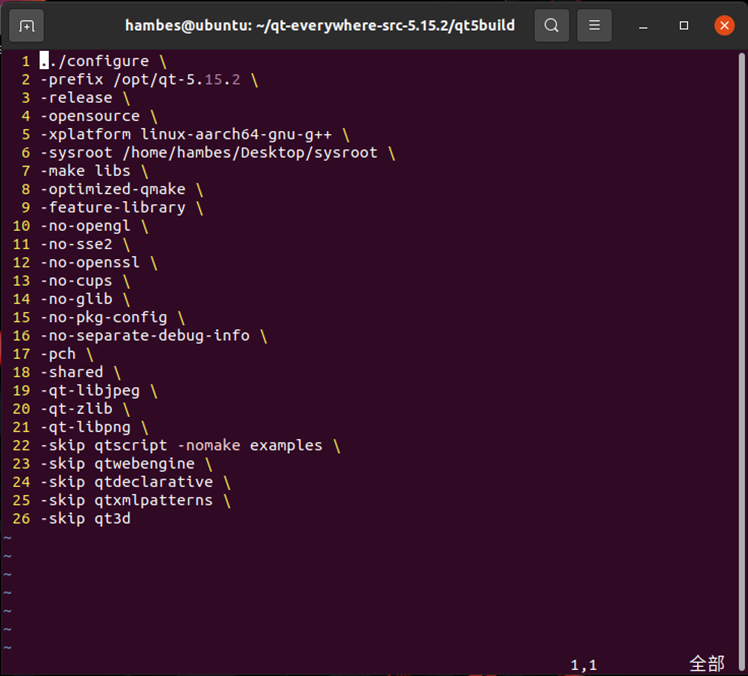Click the -prefix /opt/qt-5.15.2 line
Viewport: 748px width, 676px height.
(x=140, y=80)
